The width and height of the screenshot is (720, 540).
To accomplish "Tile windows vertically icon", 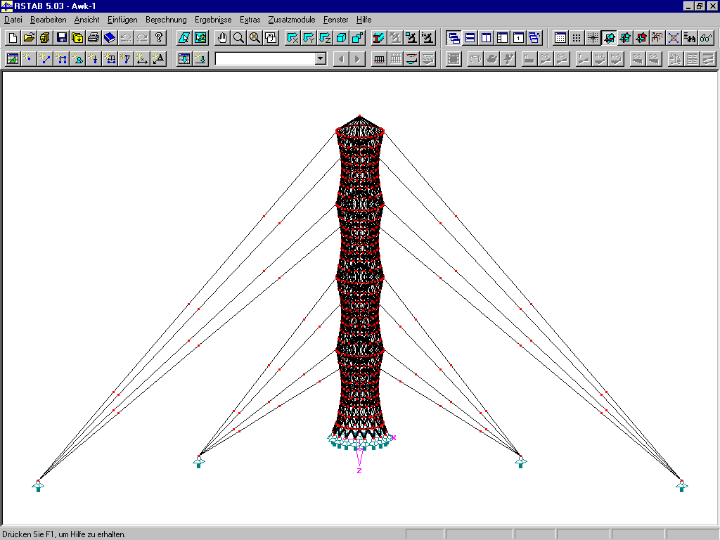I will point(486,38).
